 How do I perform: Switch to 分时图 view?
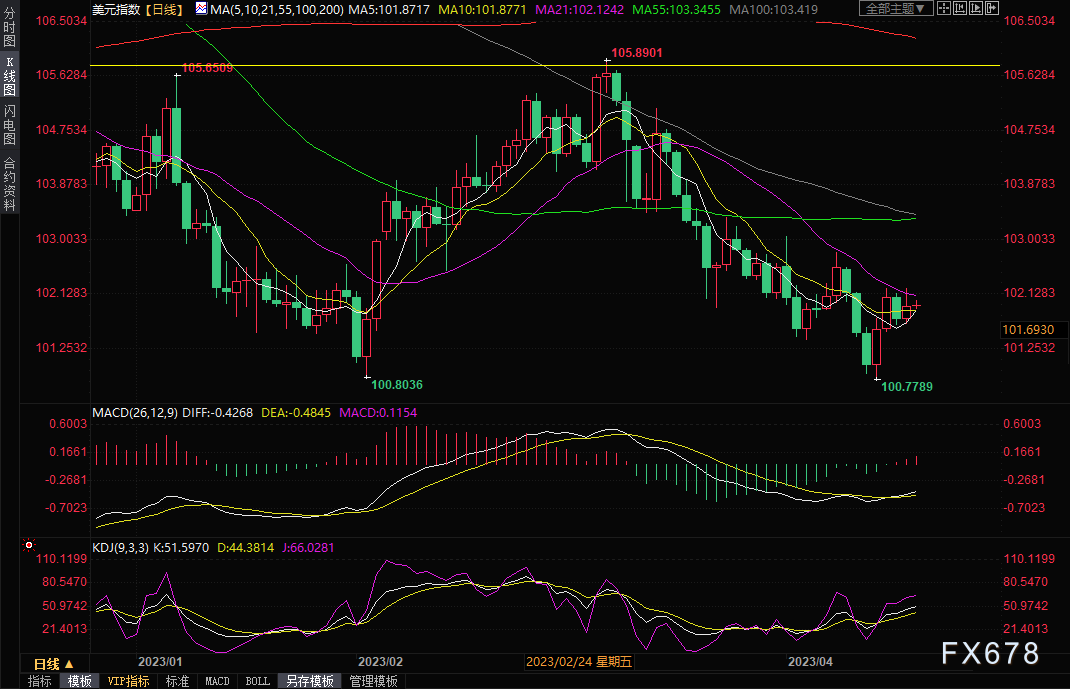pyautogui.click(x=9, y=28)
